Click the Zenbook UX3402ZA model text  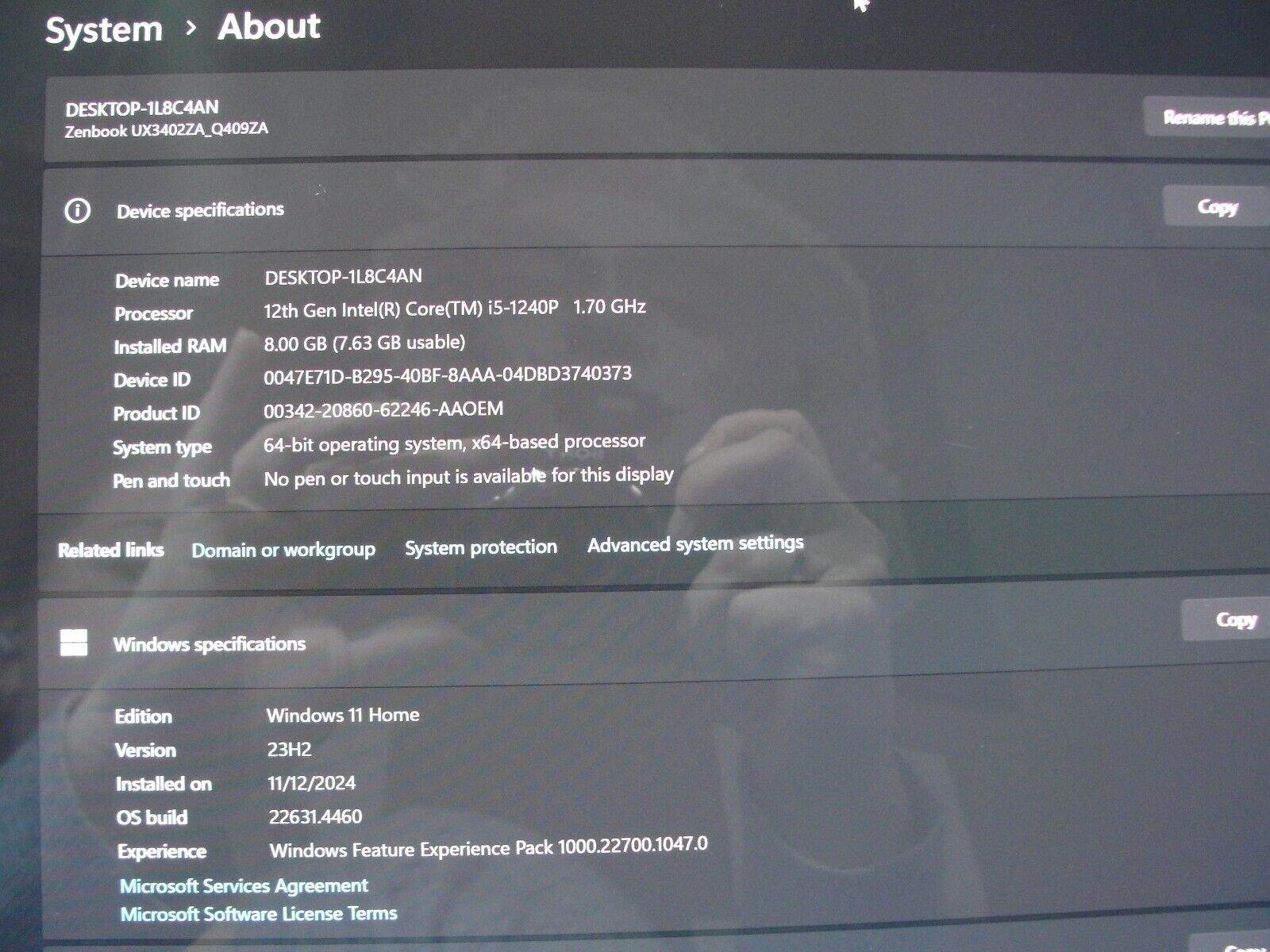click(x=166, y=130)
